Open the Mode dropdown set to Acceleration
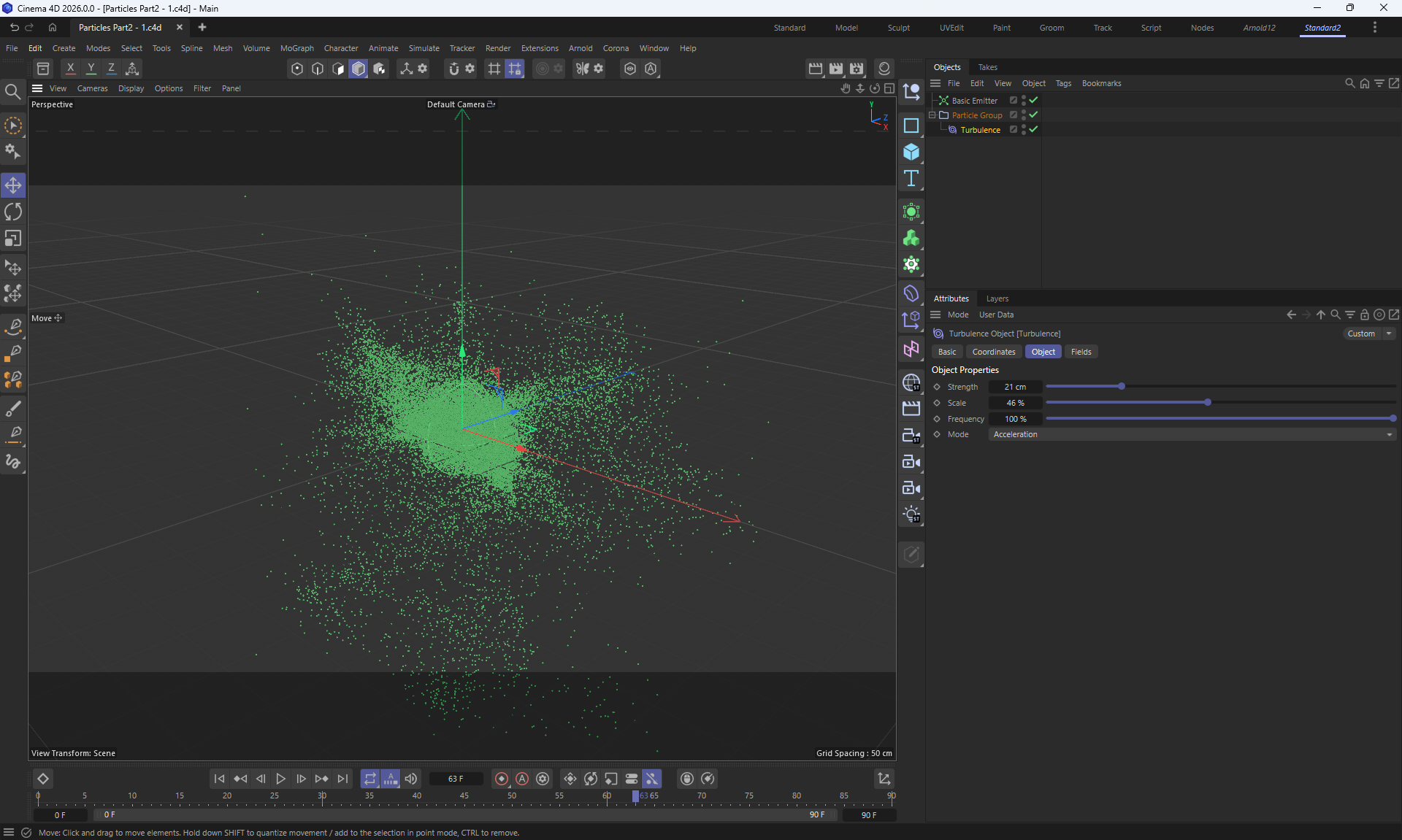Screen dimensions: 1402x840 (x=1192, y=434)
